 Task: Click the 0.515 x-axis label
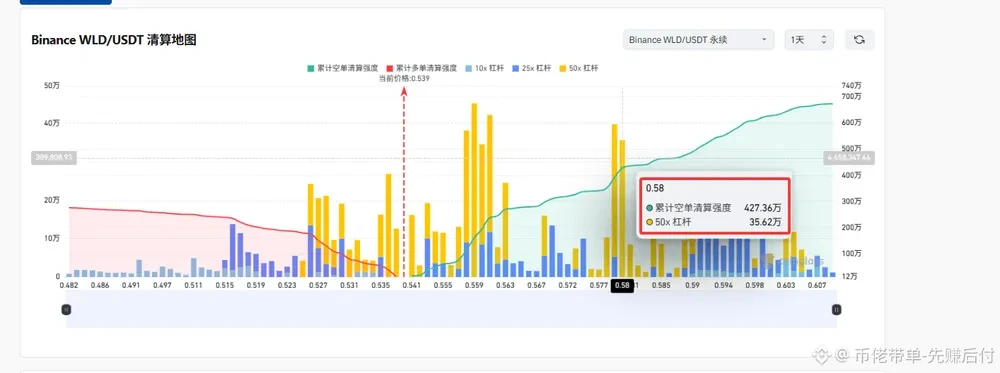224,286
